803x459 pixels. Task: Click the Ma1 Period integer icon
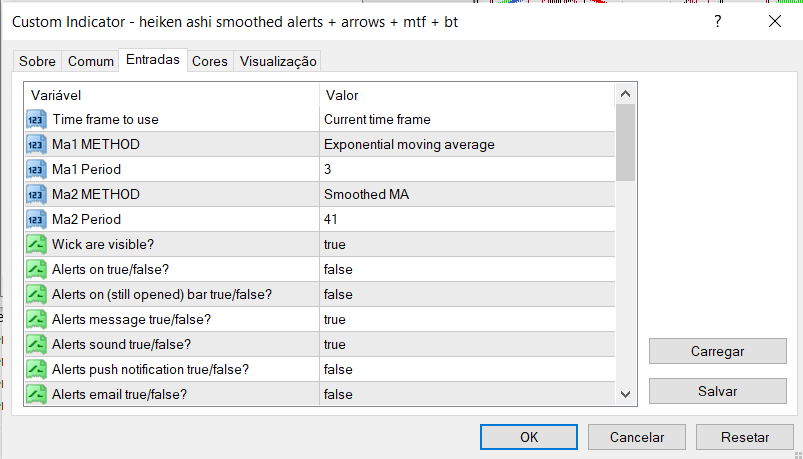click(36, 169)
